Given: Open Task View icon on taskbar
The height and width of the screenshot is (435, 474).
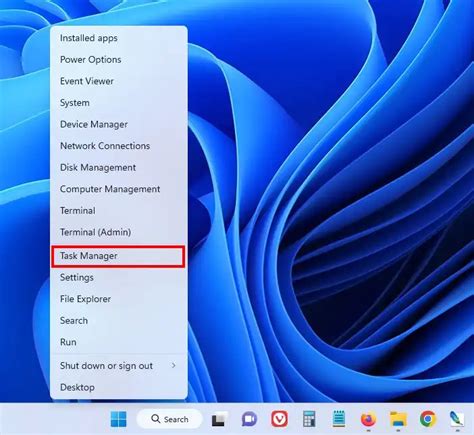Looking at the screenshot, I should coord(219,419).
